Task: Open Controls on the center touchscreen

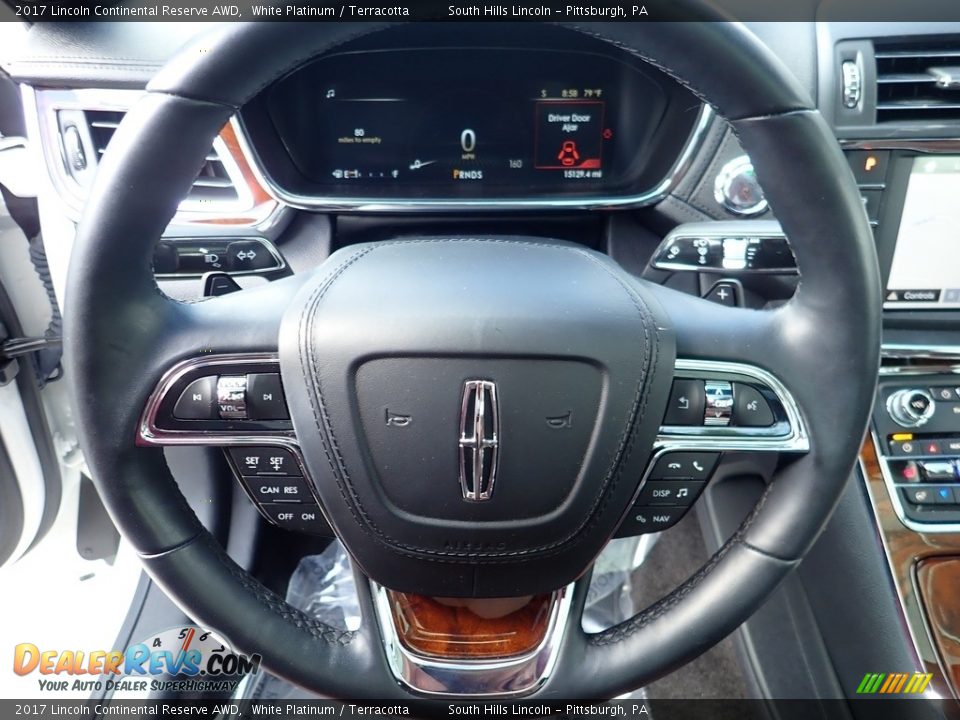Action: point(912,296)
